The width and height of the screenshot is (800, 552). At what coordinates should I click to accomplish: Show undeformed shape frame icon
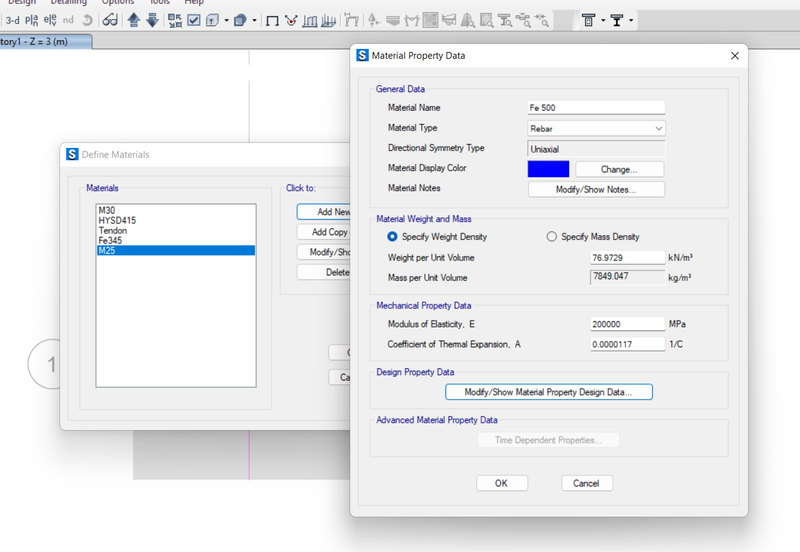pos(272,20)
